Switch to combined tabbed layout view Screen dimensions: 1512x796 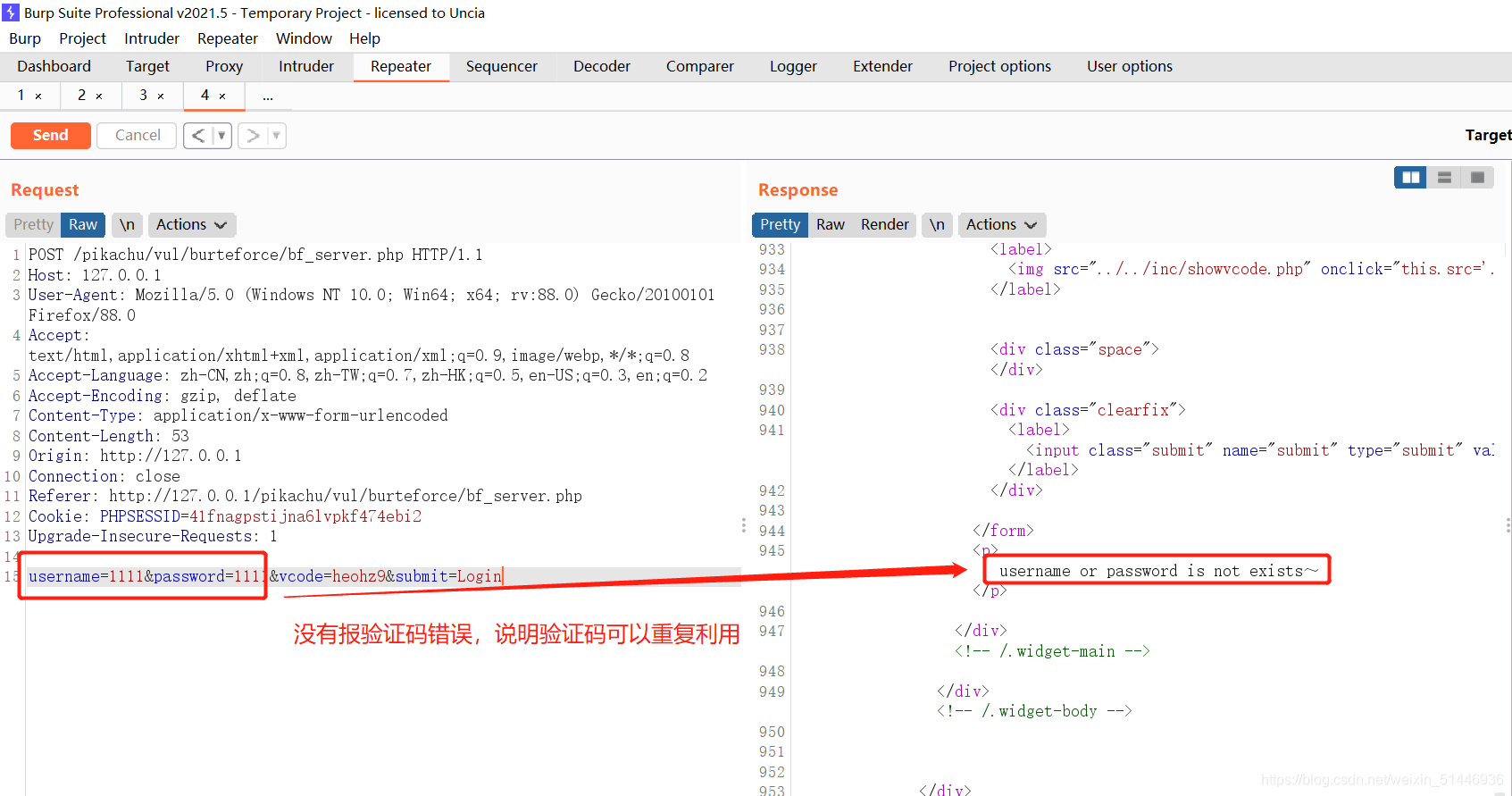tap(1477, 178)
